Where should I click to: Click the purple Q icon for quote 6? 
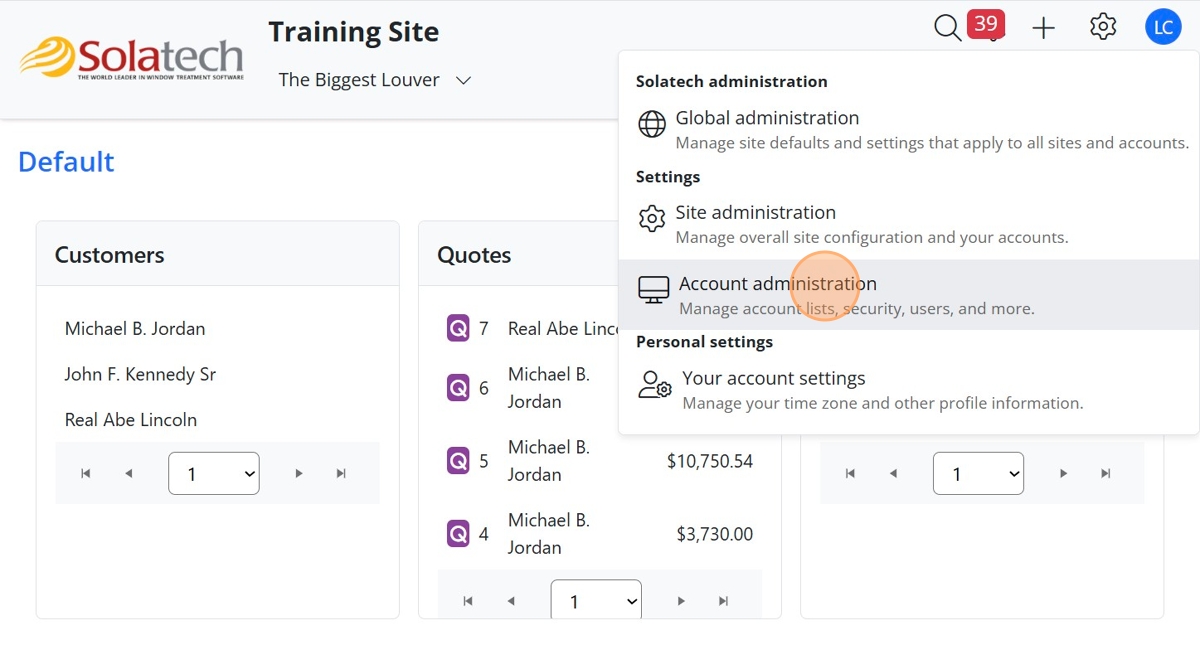tap(458, 388)
